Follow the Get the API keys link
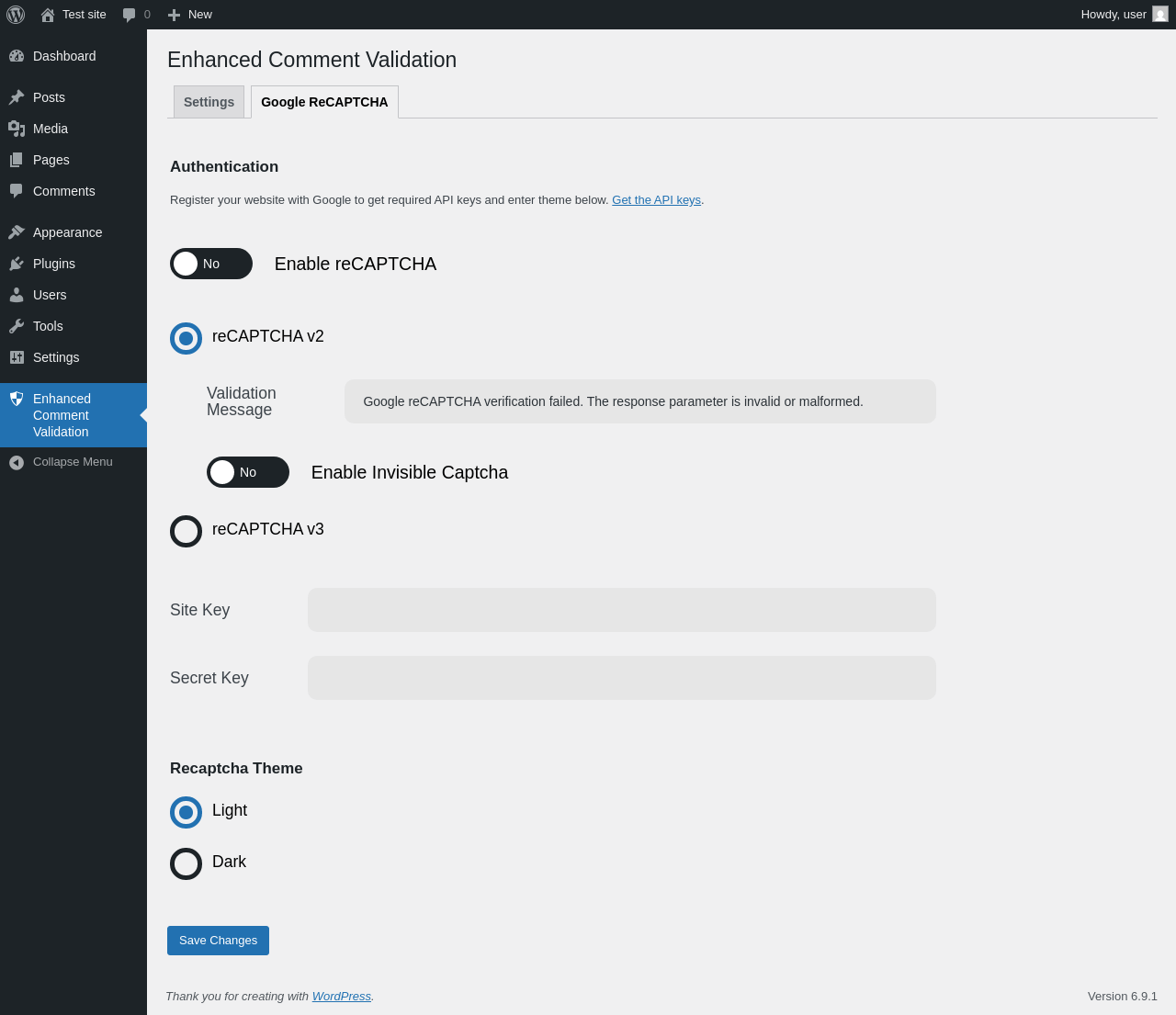The image size is (1176, 1015). 656,200
